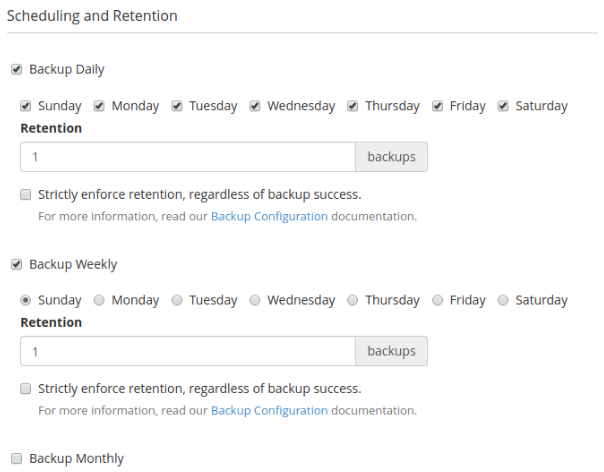Click the weekly Retention input field

click(188, 351)
